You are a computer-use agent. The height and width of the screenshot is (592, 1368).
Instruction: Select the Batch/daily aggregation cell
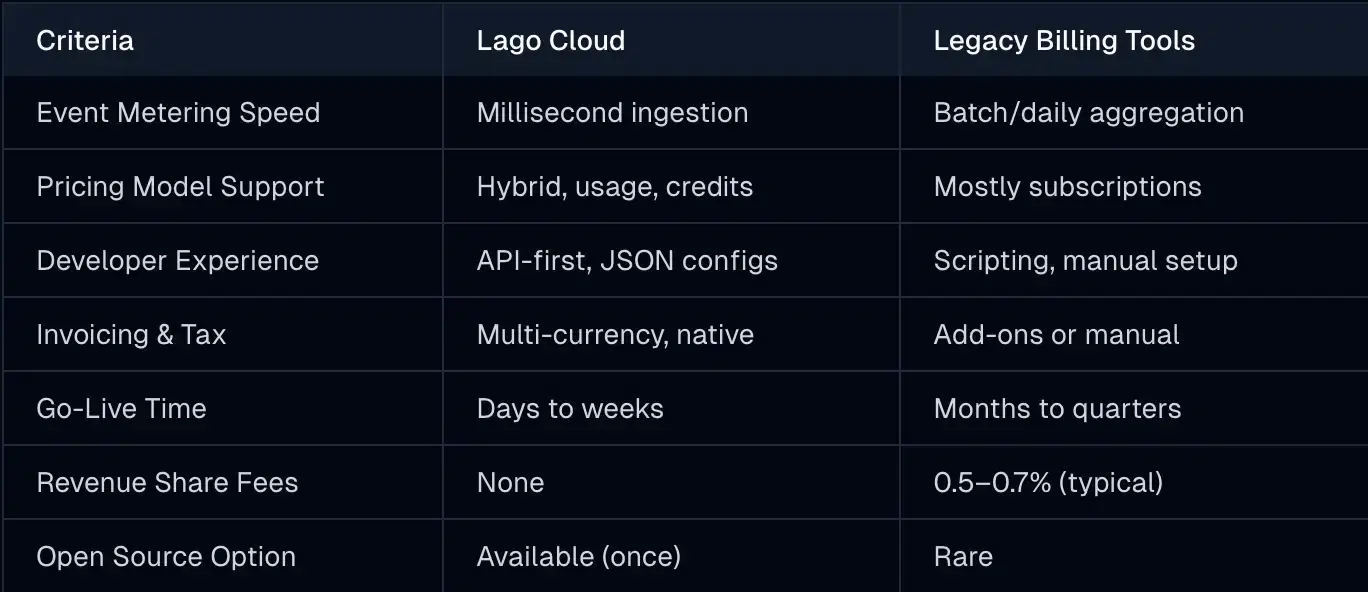click(1088, 113)
